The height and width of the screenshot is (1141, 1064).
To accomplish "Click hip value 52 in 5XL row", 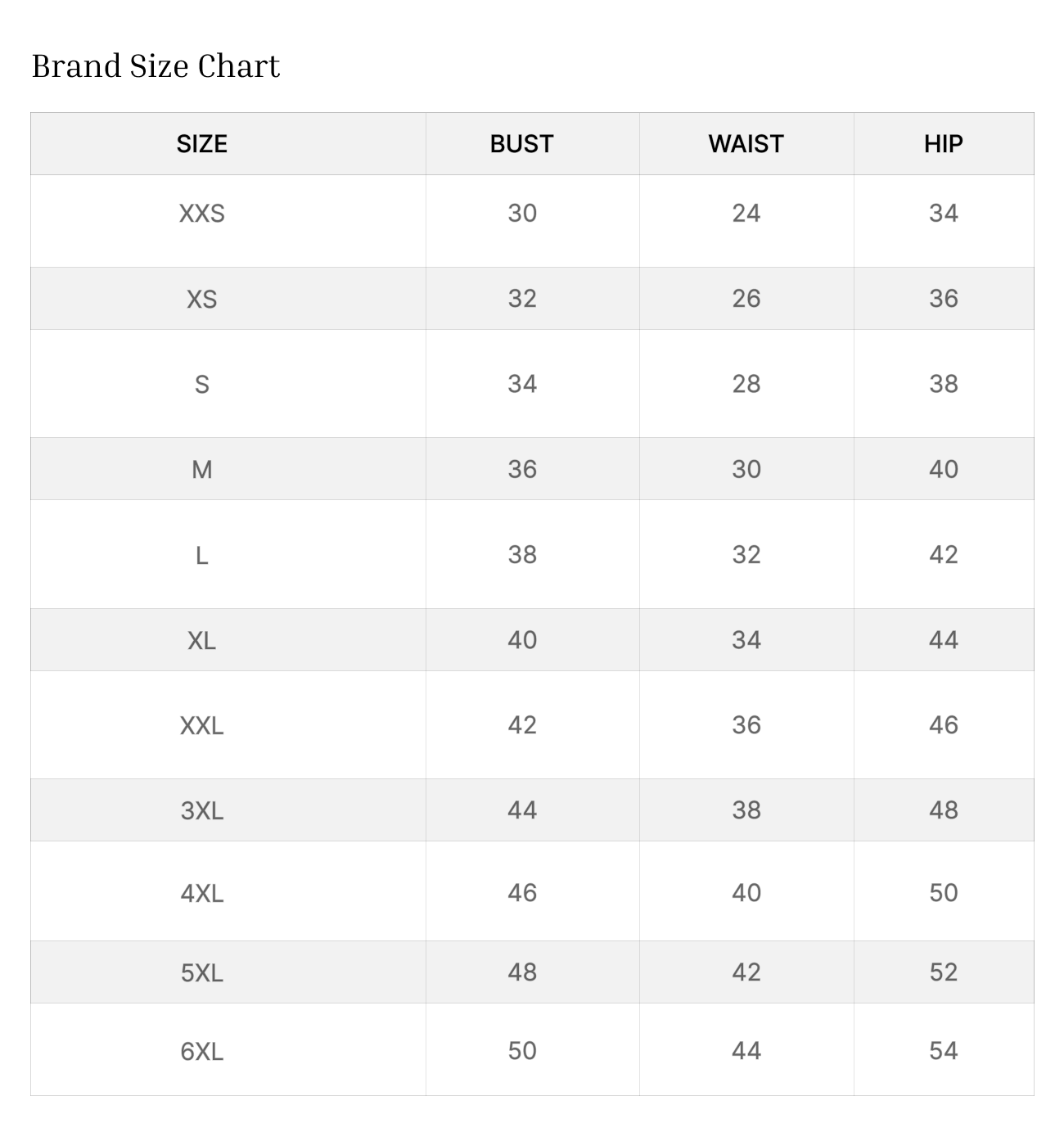I will (x=943, y=972).
